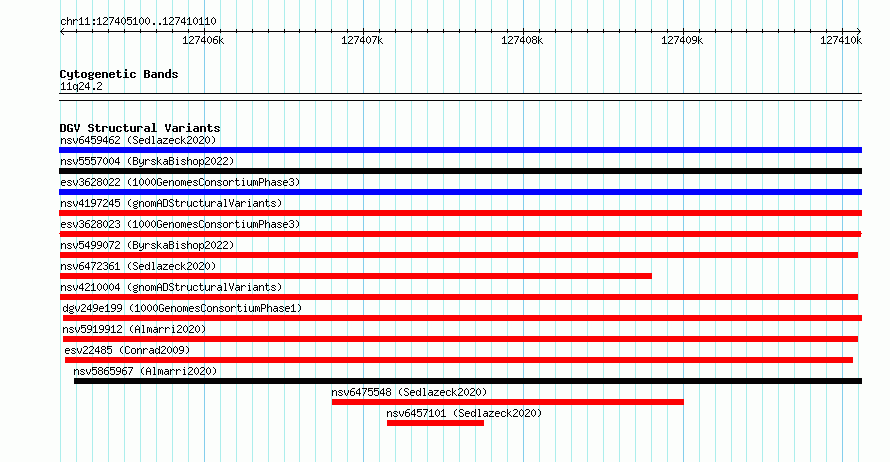Click the Cytogenetic Bands track title

click(119, 74)
